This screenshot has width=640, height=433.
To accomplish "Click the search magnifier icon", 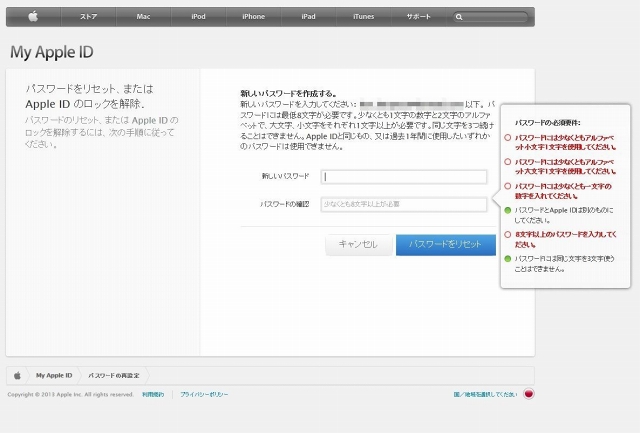I will 459,17.
